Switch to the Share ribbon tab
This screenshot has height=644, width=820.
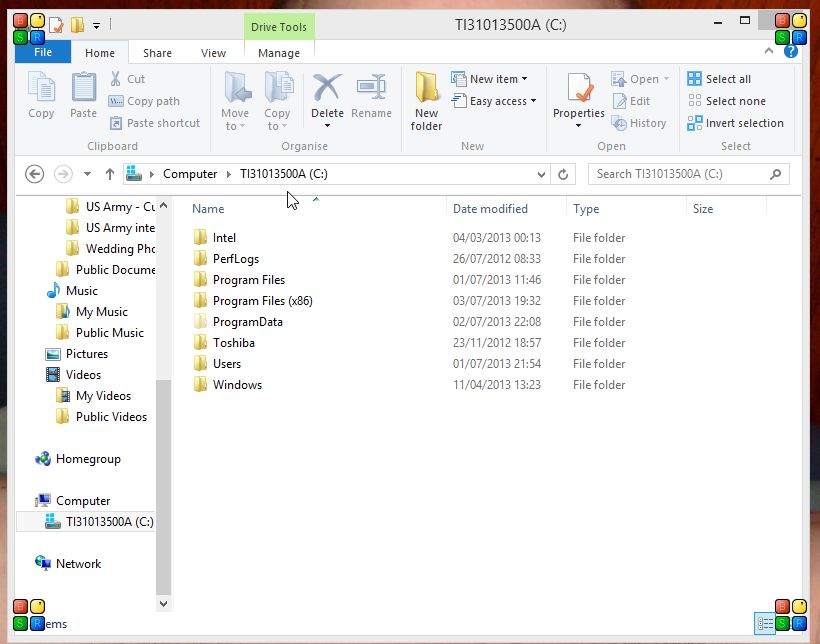(157, 53)
